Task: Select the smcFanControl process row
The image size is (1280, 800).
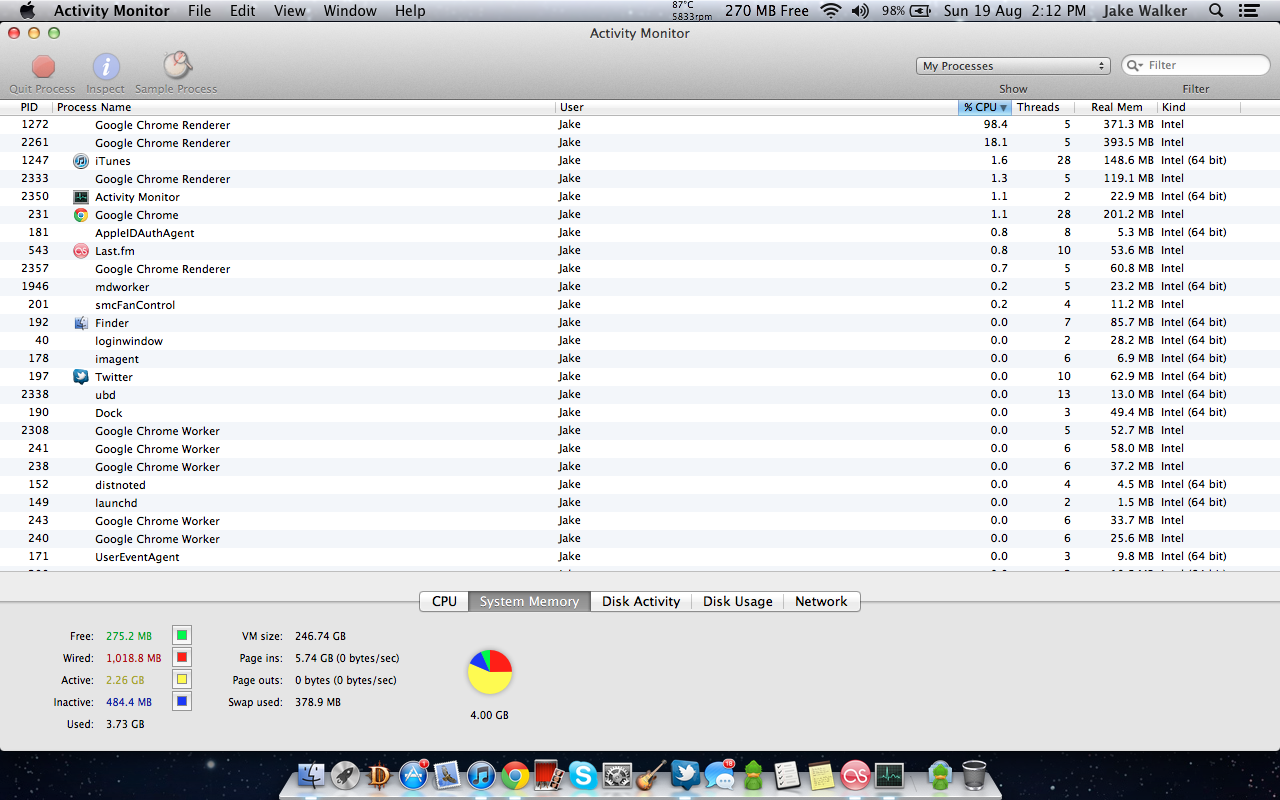Action: coord(640,305)
